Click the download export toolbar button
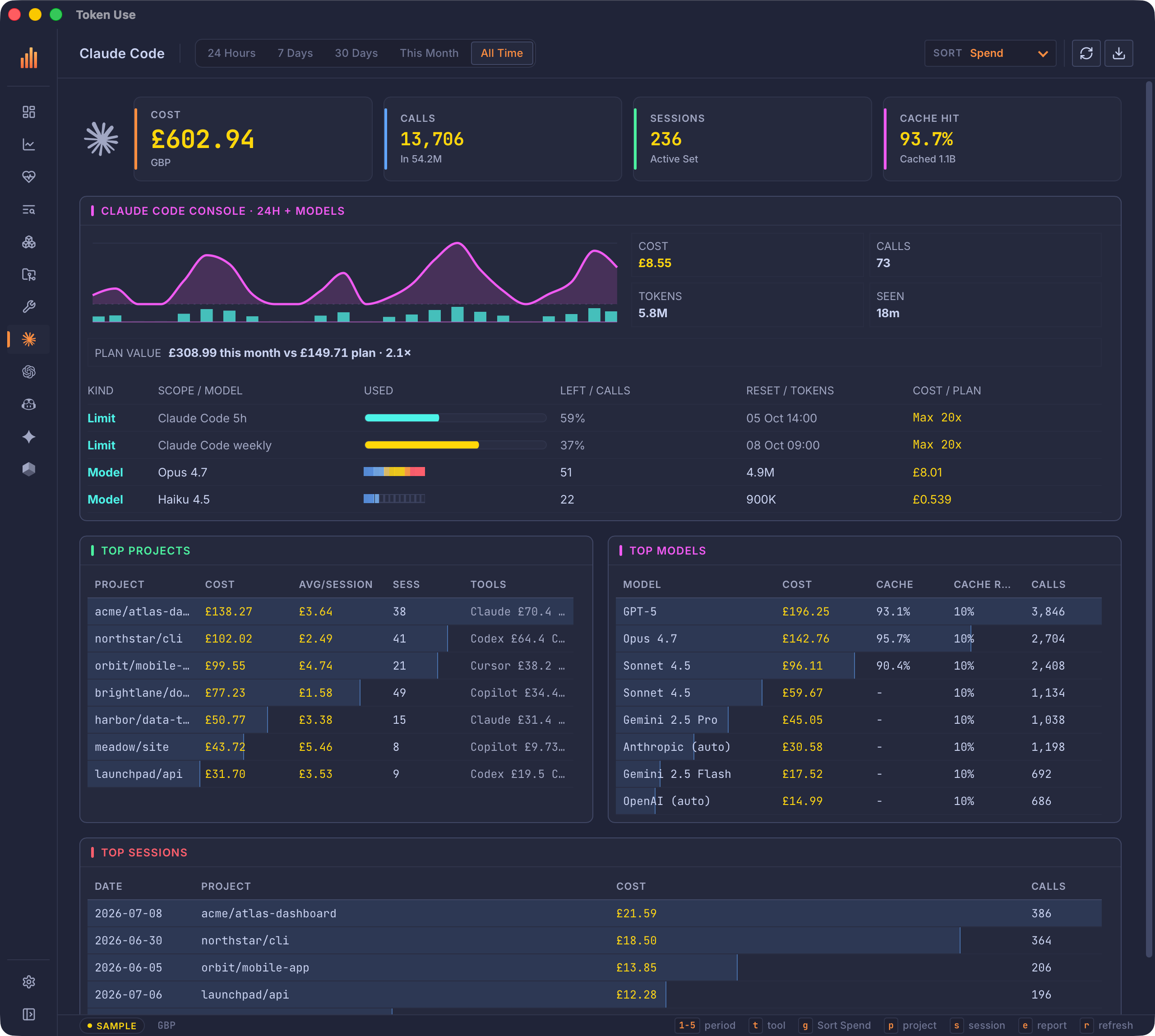The width and height of the screenshot is (1155, 1036). 1118,53
